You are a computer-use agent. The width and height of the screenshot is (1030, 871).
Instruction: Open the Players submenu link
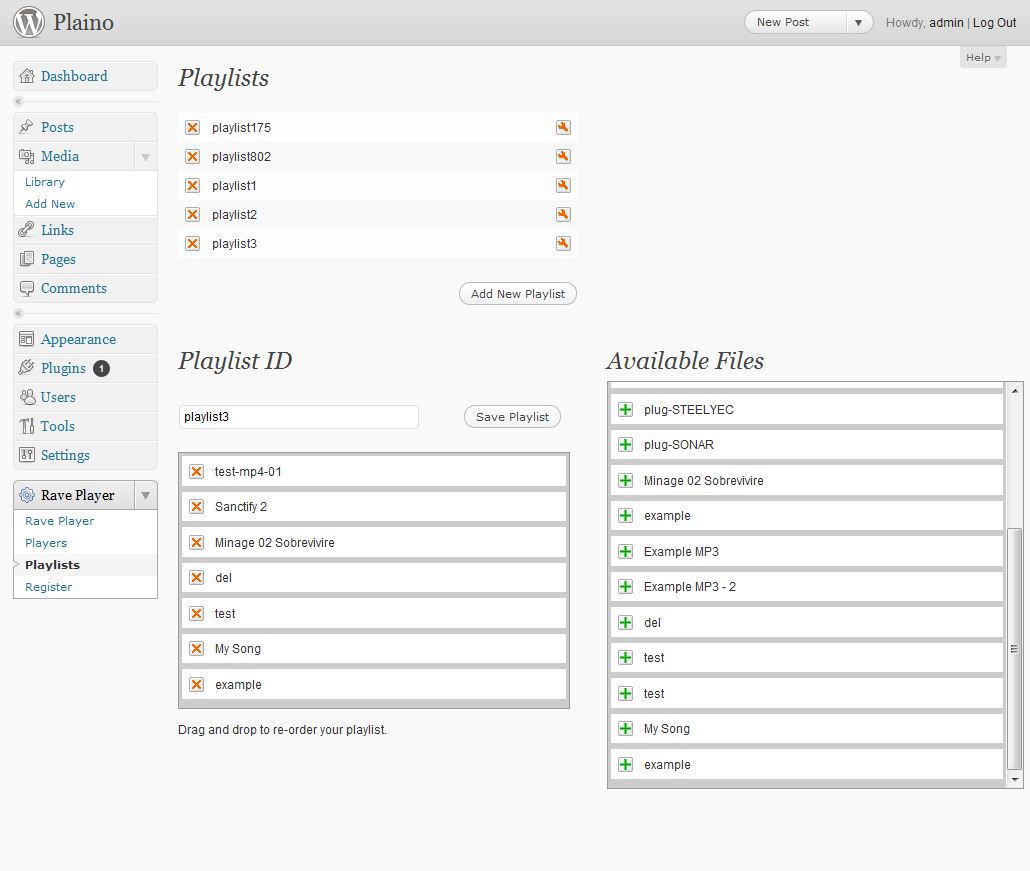(x=46, y=543)
